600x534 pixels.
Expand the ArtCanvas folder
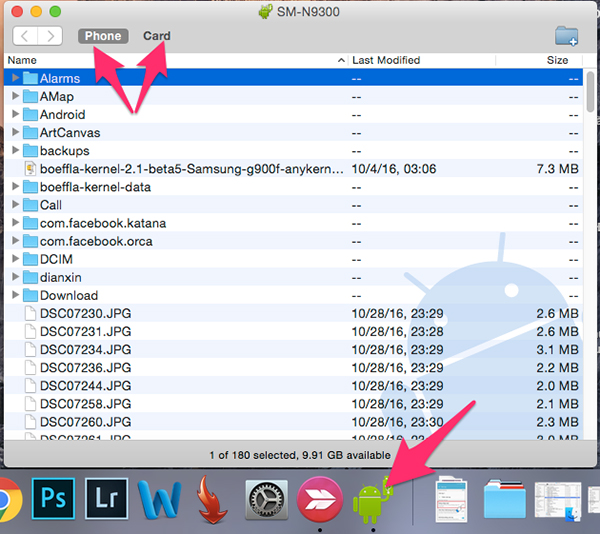tap(15, 132)
